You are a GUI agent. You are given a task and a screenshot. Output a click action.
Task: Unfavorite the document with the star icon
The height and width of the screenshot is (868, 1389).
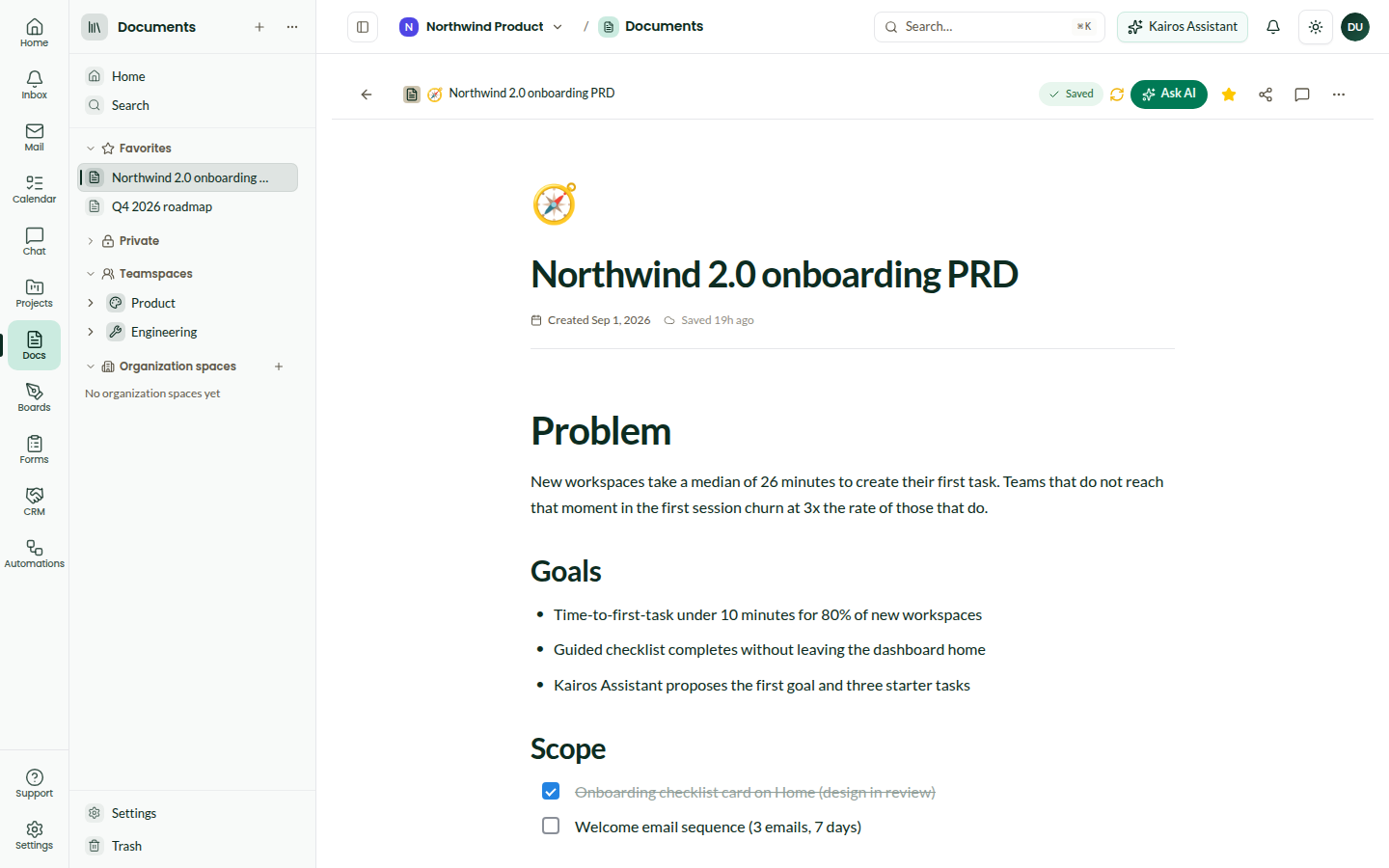point(1229,95)
